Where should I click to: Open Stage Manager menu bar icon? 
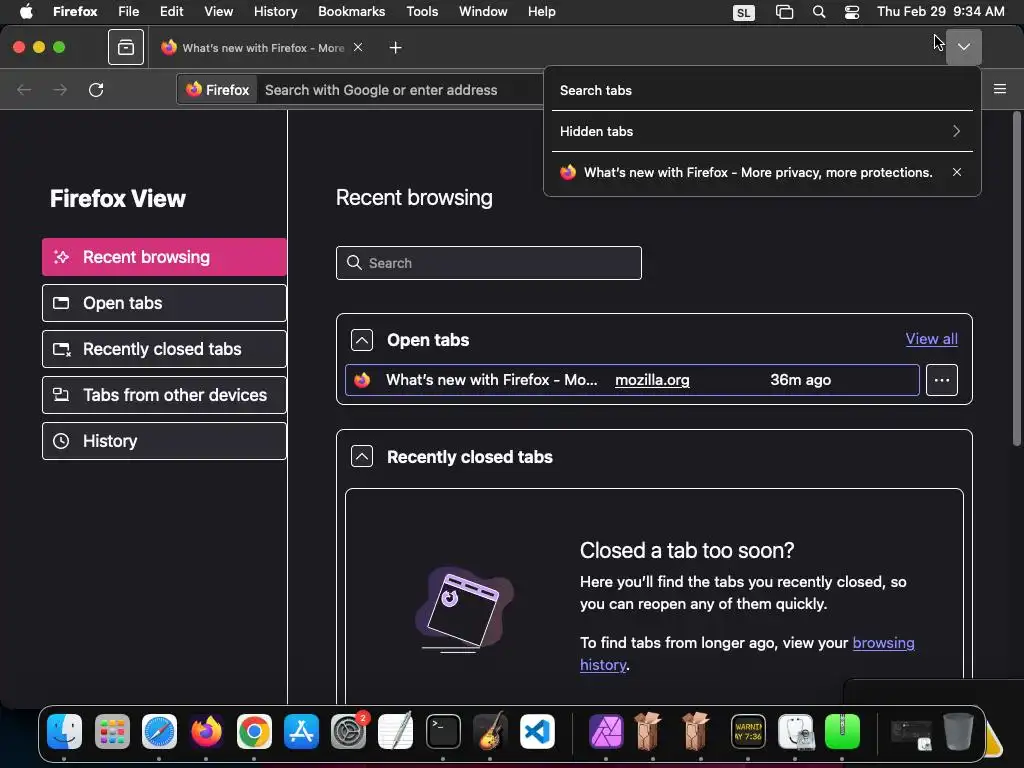pos(784,12)
